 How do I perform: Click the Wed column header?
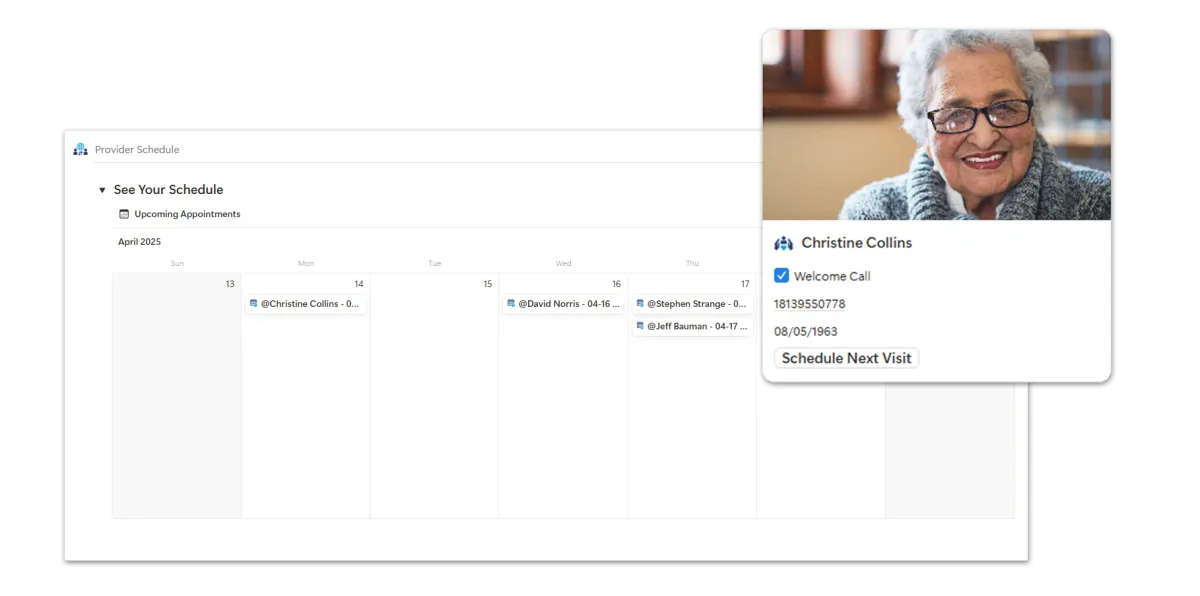564,264
